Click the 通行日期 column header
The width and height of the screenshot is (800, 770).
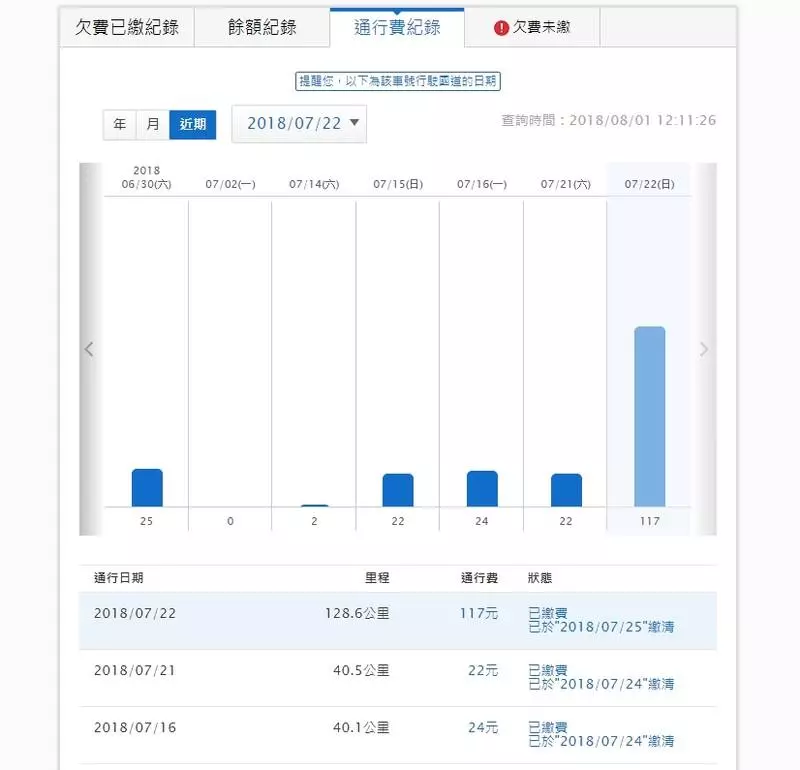tap(118, 578)
